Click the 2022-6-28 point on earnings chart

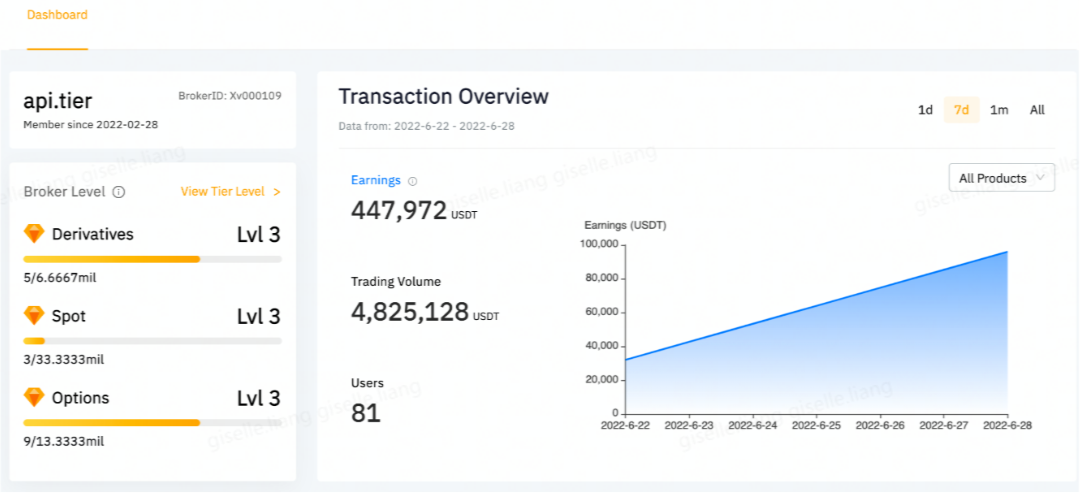tap(1007, 252)
